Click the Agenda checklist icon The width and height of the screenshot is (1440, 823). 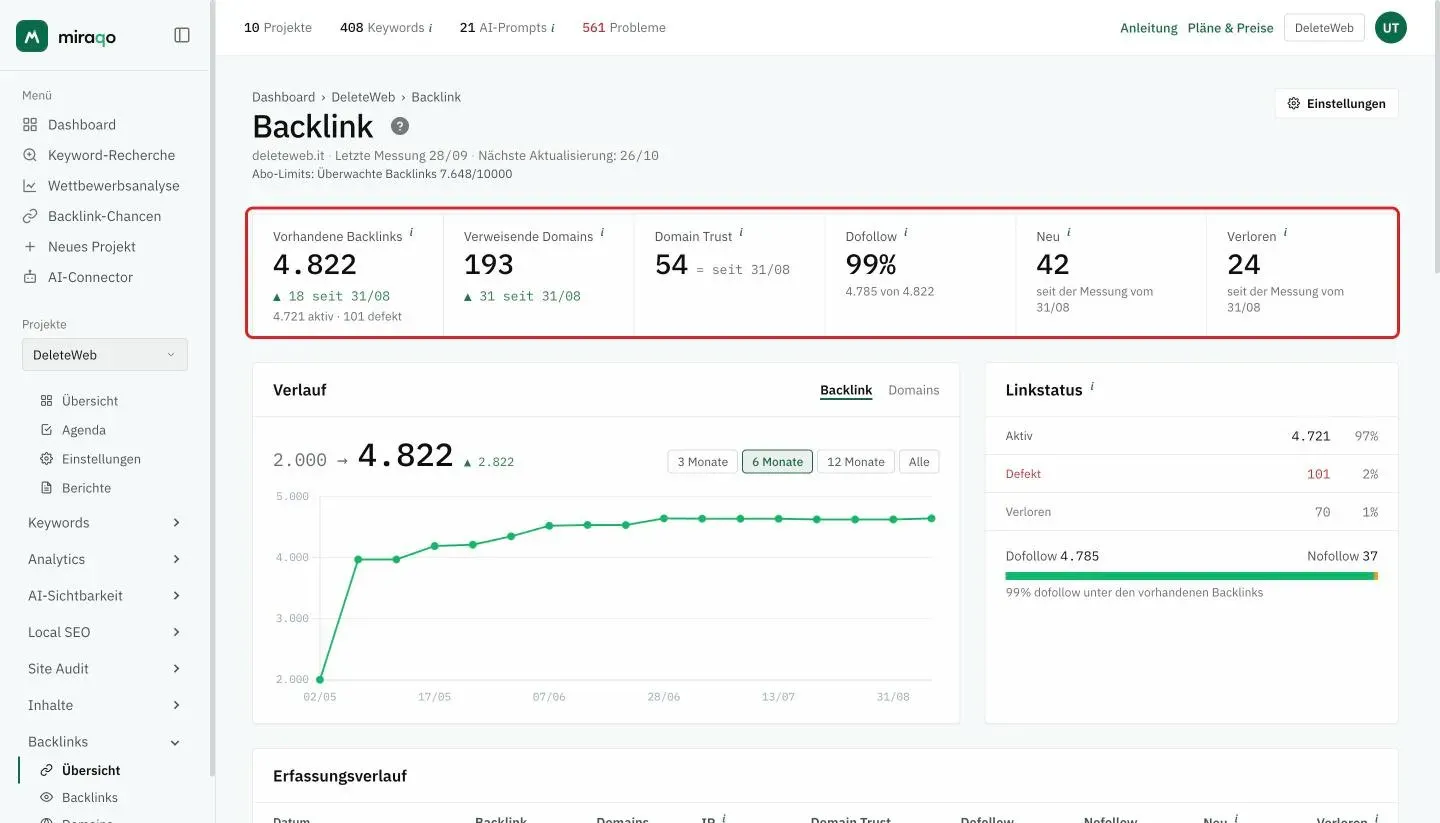[46, 430]
